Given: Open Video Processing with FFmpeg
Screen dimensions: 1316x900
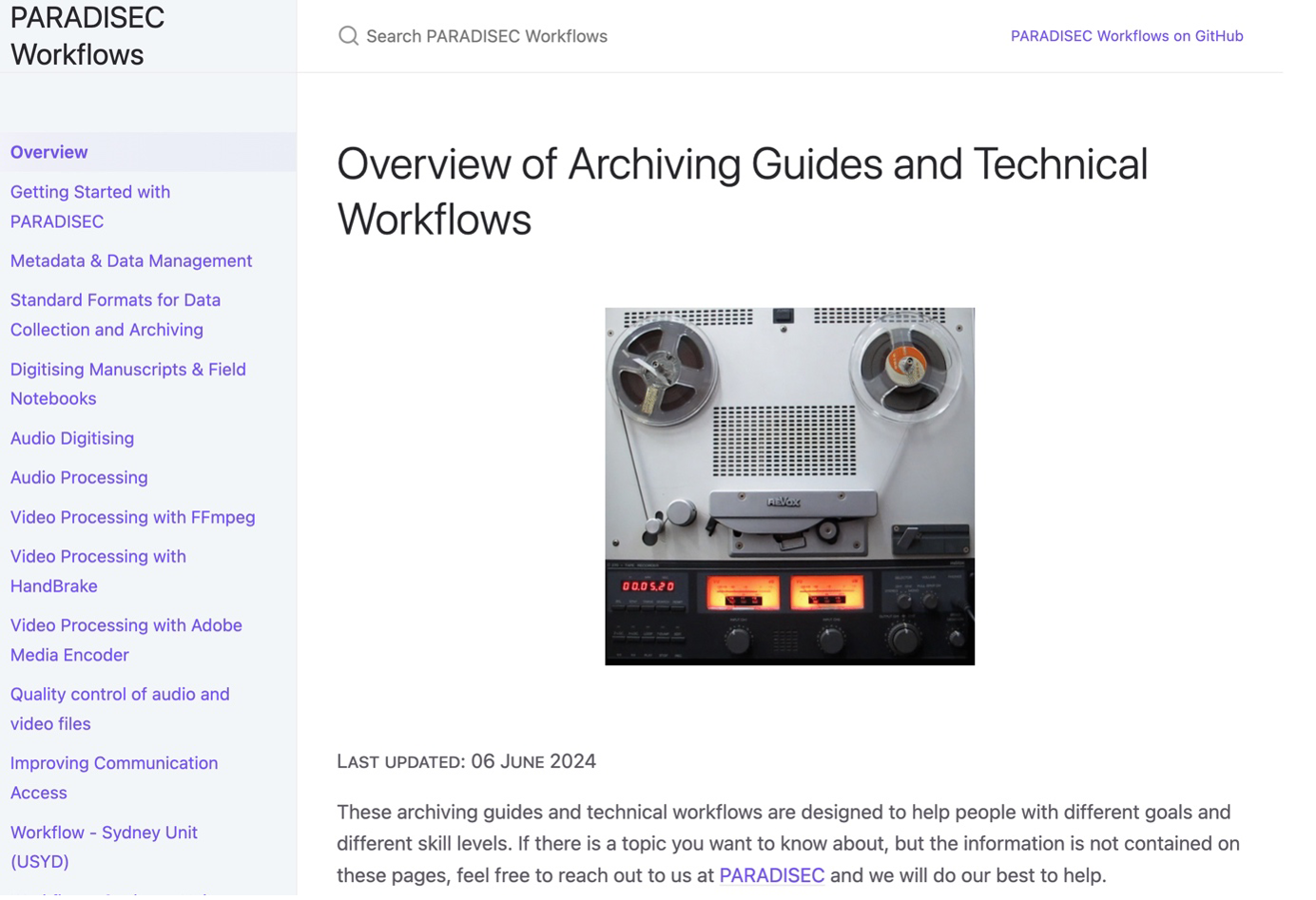Looking at the screenshot, I should click(133, 517).
